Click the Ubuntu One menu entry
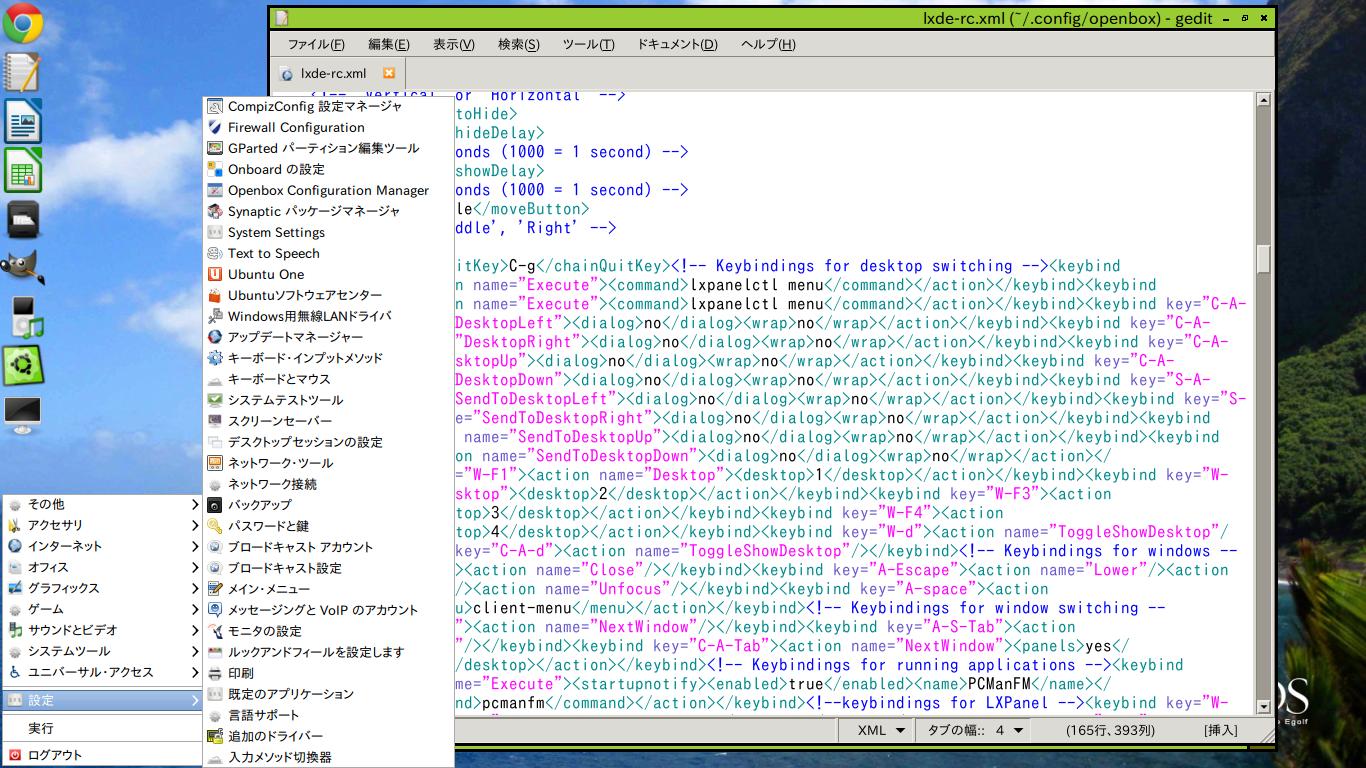This screenshot has width=1366, height=768. tap(265, 274)
